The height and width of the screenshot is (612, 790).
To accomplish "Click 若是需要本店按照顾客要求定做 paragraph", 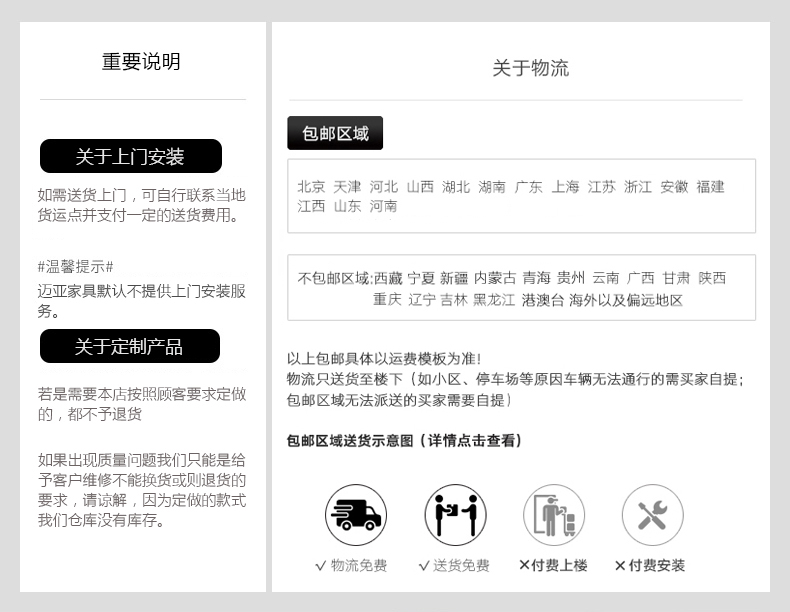I will [142, 404].
